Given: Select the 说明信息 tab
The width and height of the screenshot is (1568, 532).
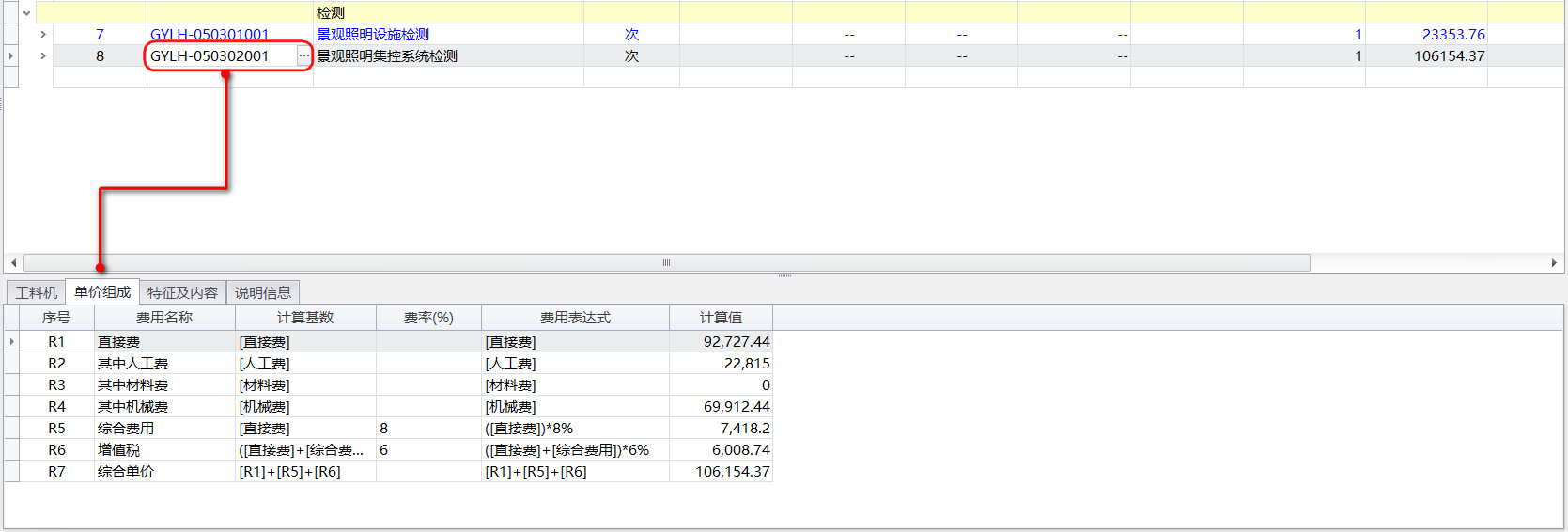Looking at the screenshot, I should [x=263, y=292].
